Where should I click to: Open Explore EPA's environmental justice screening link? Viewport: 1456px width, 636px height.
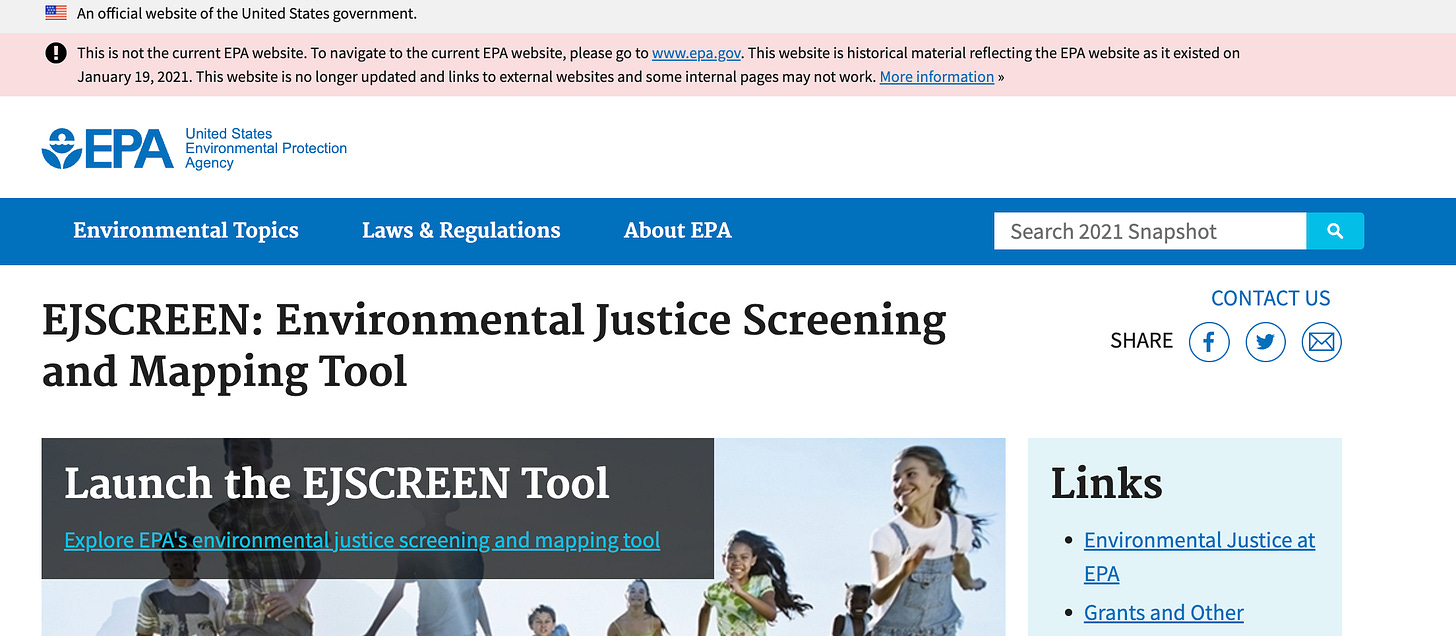(x=362, y=540)
